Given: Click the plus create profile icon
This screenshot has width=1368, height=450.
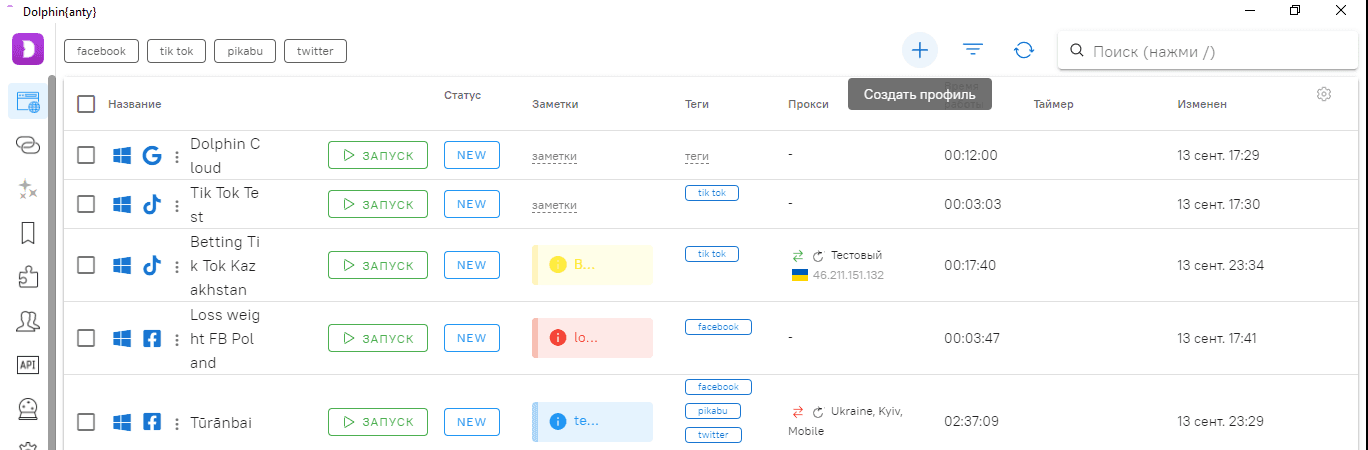Looking at the screenshot, I should 920,50.
